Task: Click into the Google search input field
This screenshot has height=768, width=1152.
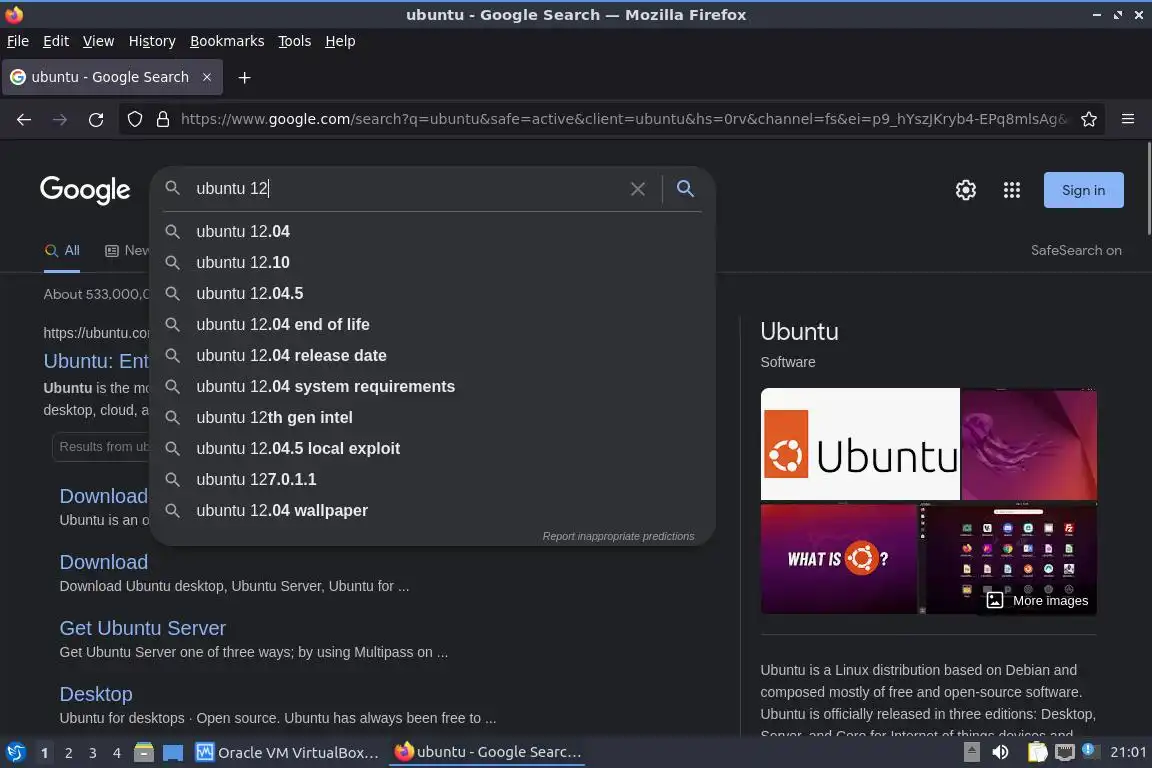Action: point(408,189)
